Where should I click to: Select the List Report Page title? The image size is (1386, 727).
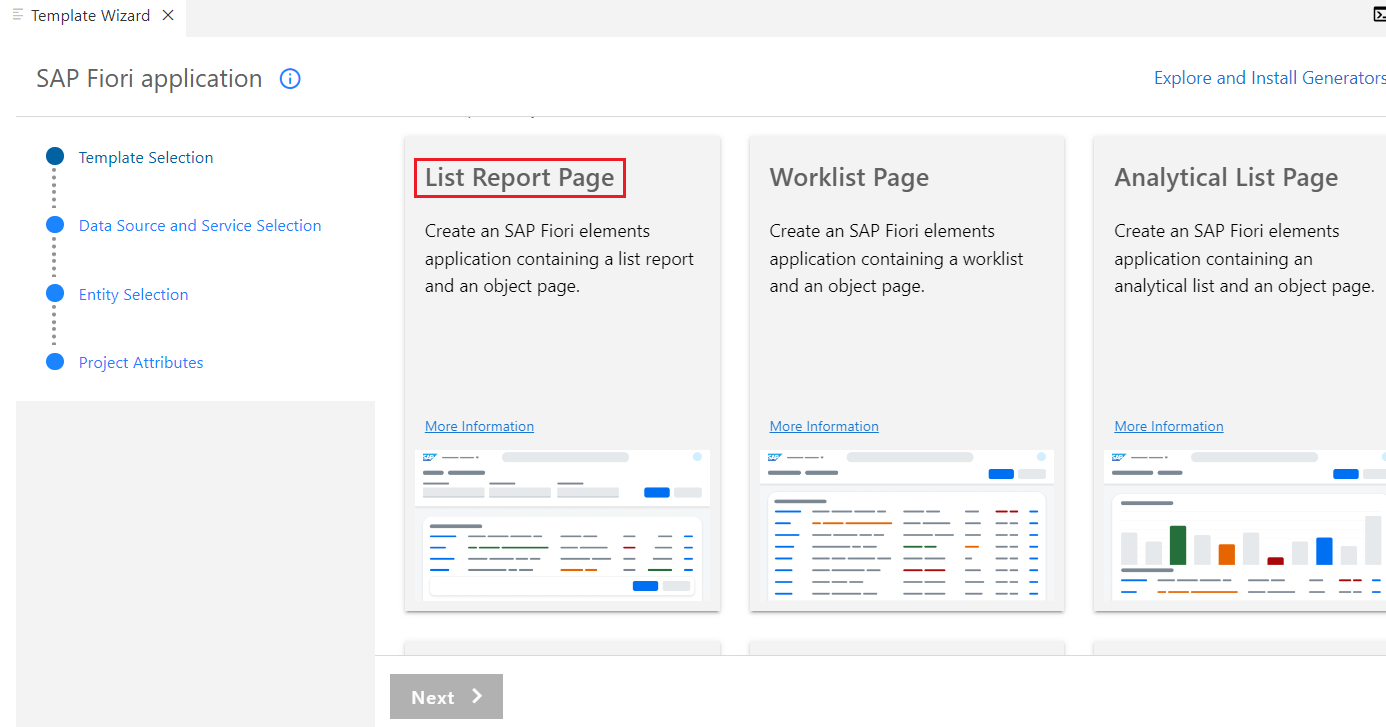520,178
